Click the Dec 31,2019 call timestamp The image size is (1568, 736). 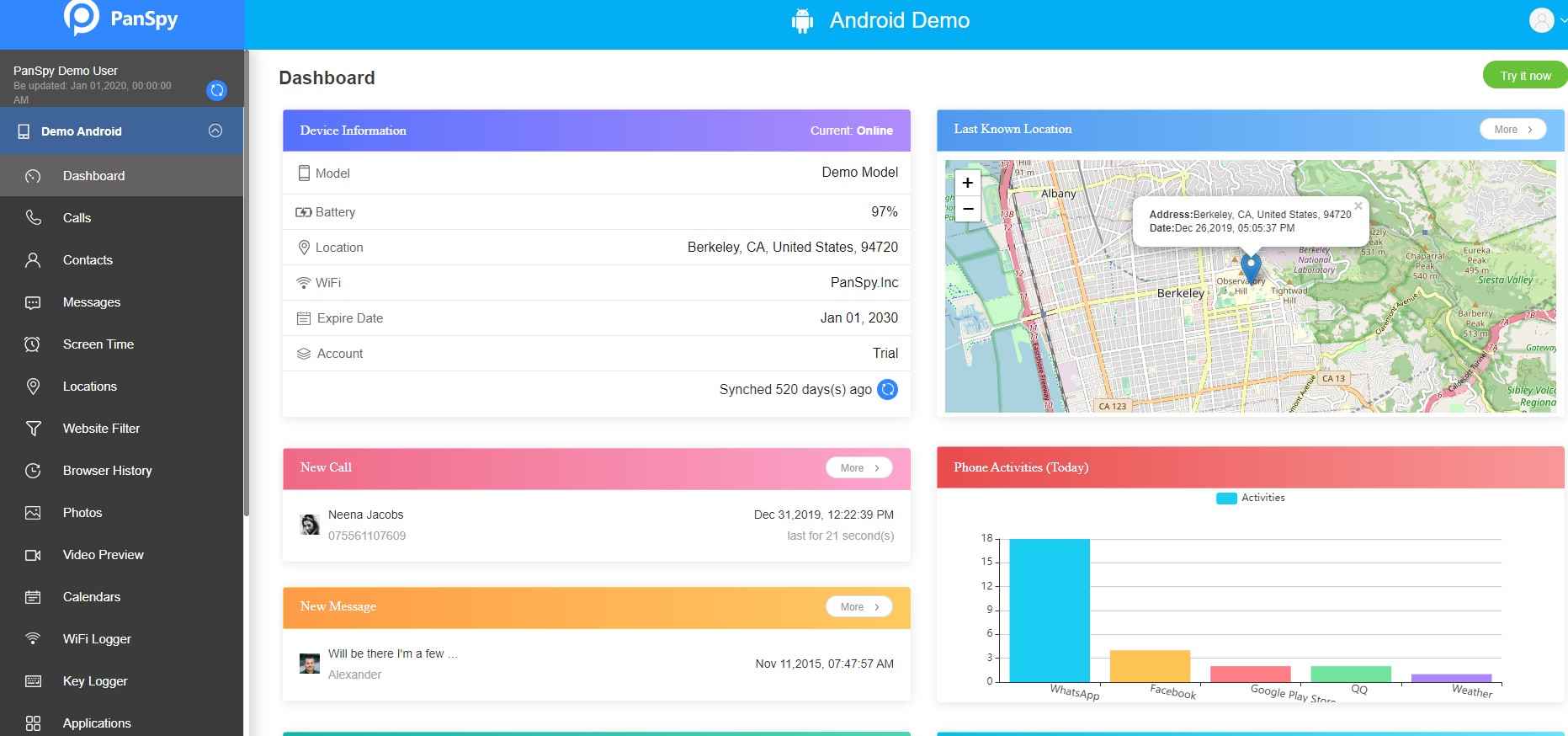tap(824, 515)
